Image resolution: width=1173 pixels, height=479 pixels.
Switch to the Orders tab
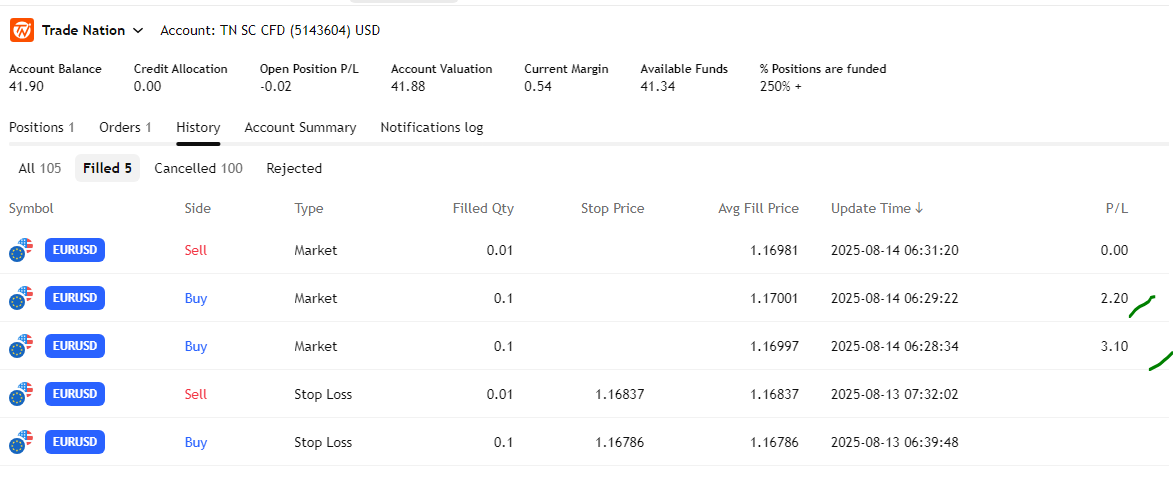coord(125,127)
